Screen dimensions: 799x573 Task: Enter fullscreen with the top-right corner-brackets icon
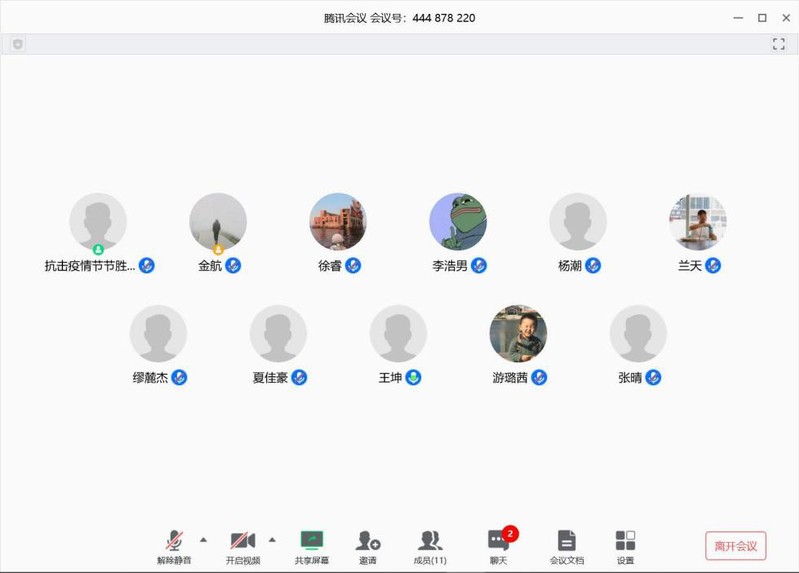pyautogui.click(x=778, y=44)
